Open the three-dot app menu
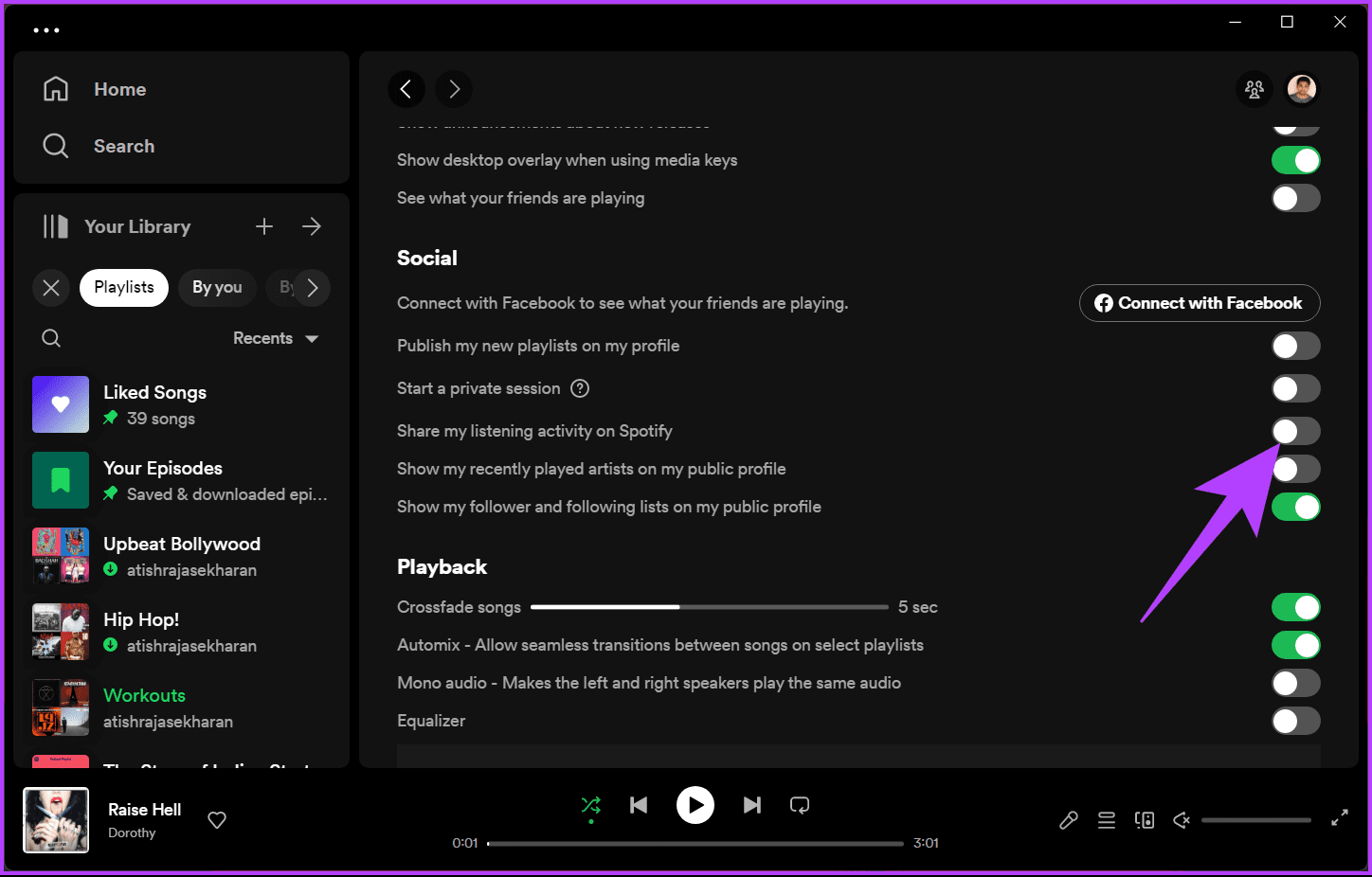The height and width of the screenshot is (877, 1372). 45,30
